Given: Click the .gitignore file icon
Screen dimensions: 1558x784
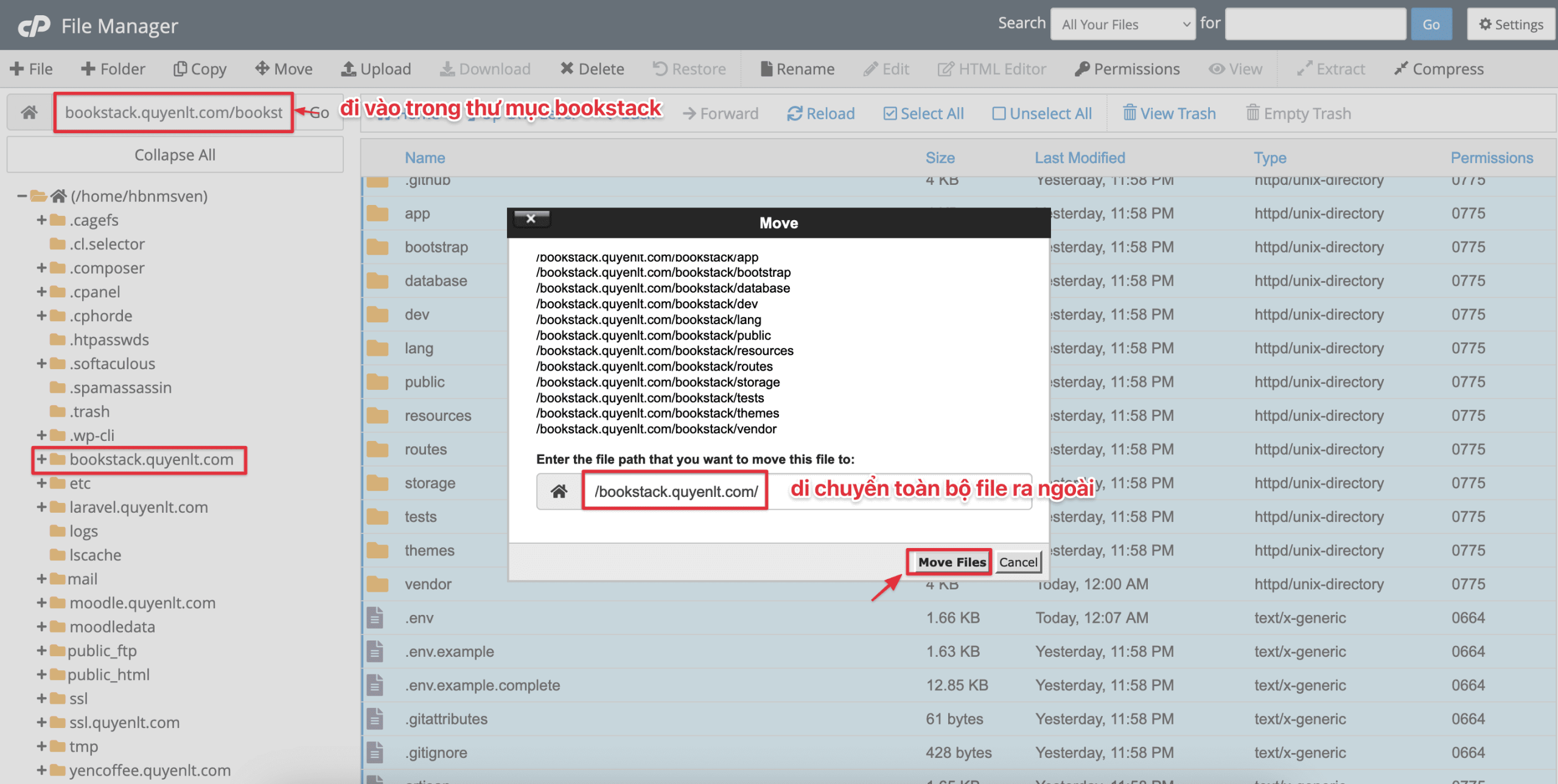Looking at the screenshot, I should point(375,752).
